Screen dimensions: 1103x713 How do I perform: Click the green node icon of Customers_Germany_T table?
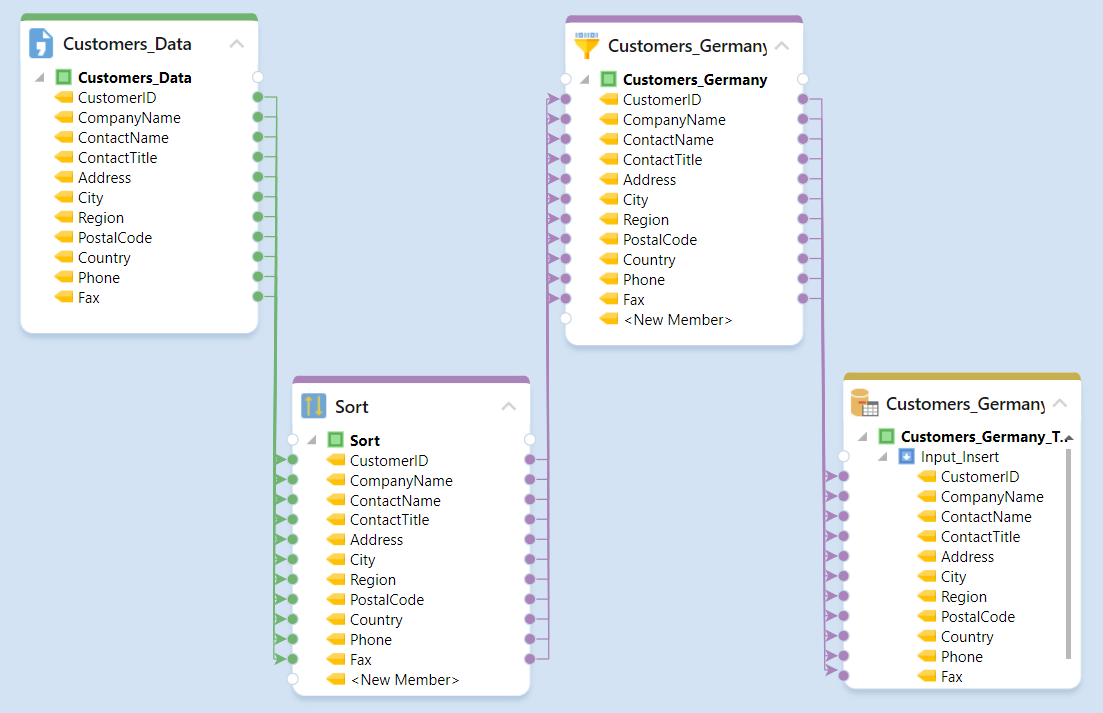point(886,437)
